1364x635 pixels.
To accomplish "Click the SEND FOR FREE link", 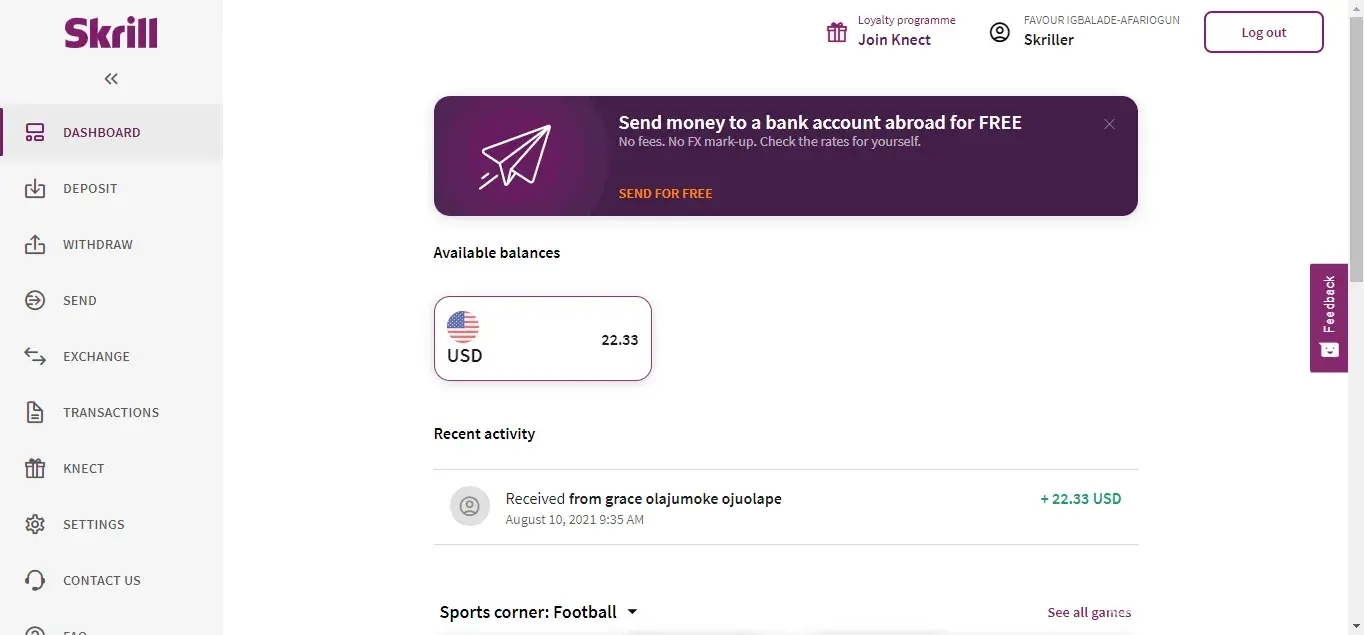I will [x=665, y=194].
